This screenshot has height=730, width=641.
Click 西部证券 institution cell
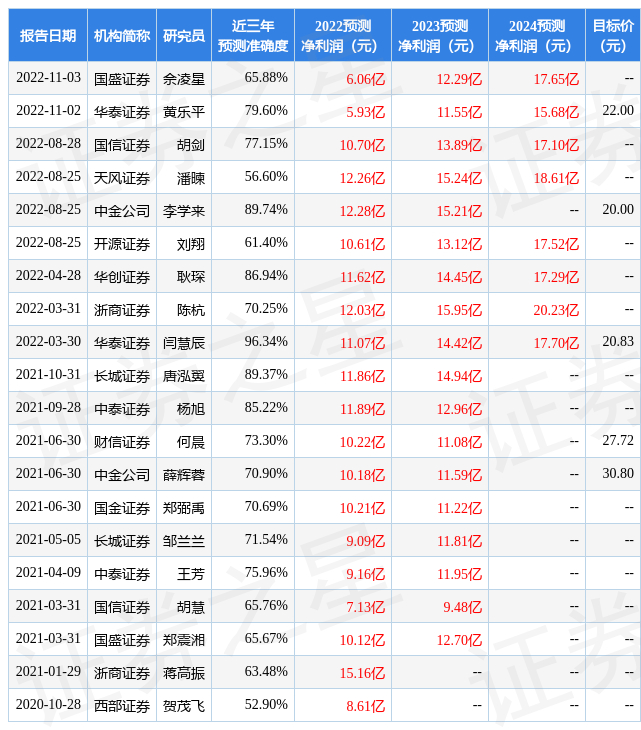[122, 706]
